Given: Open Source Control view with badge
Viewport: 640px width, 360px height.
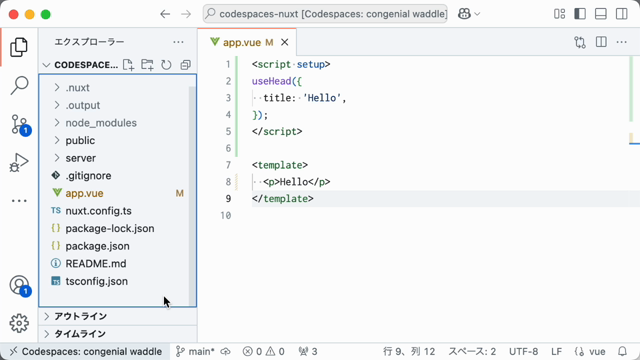Looking at the screenshot, I should pyautogui.click(x=19, y=124).
